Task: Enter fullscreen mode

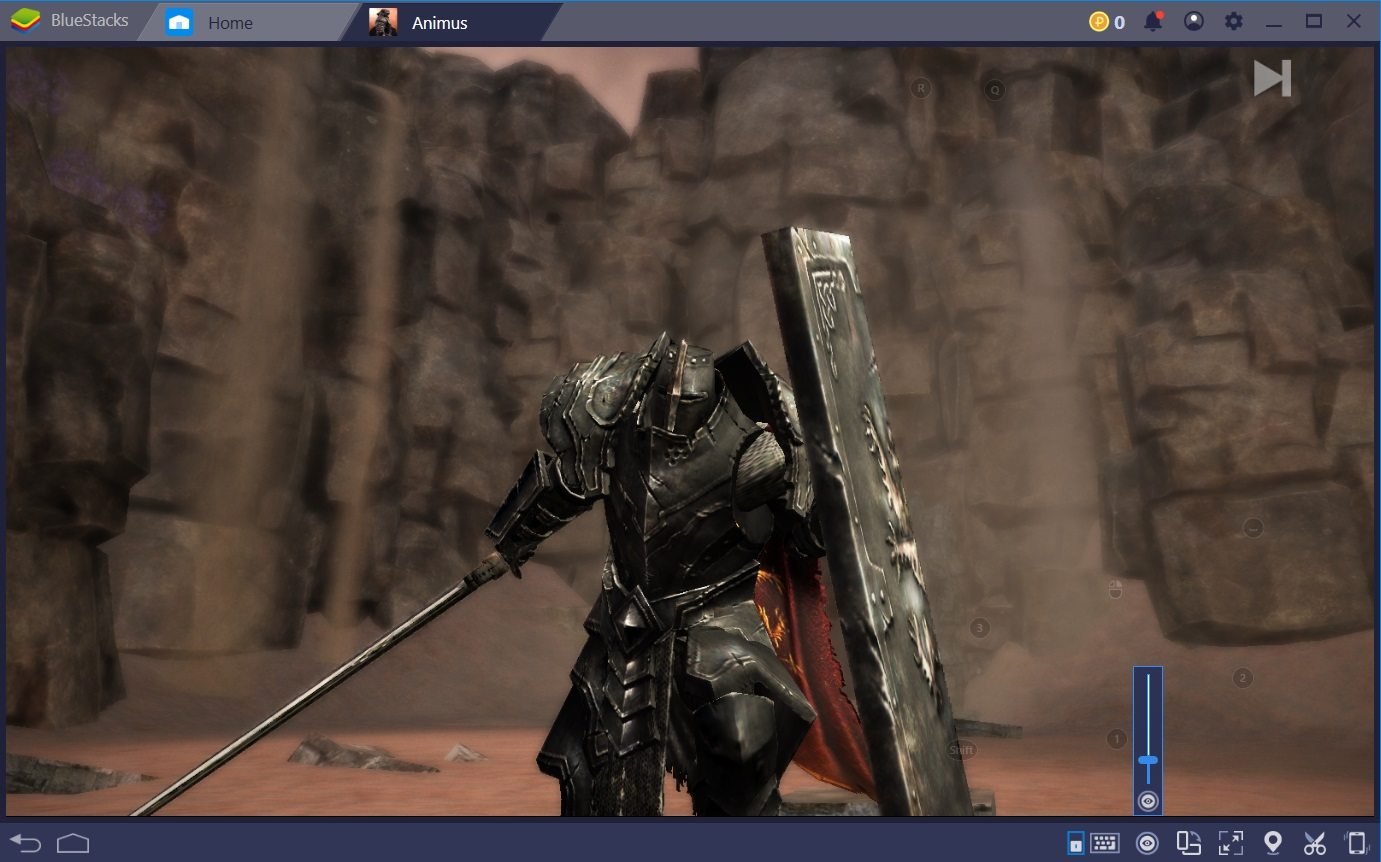Action: click(1230, 843)
